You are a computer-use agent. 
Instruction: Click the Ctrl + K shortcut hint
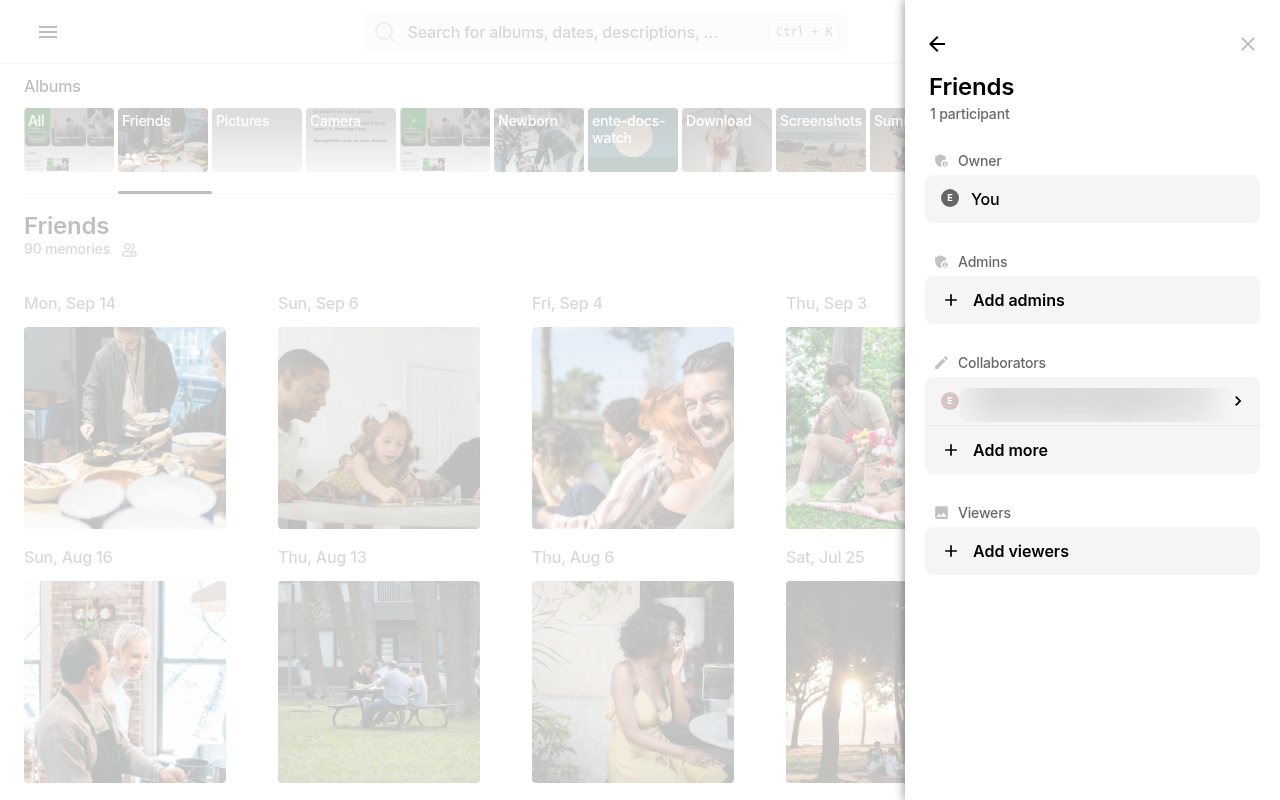coord(804,32)
